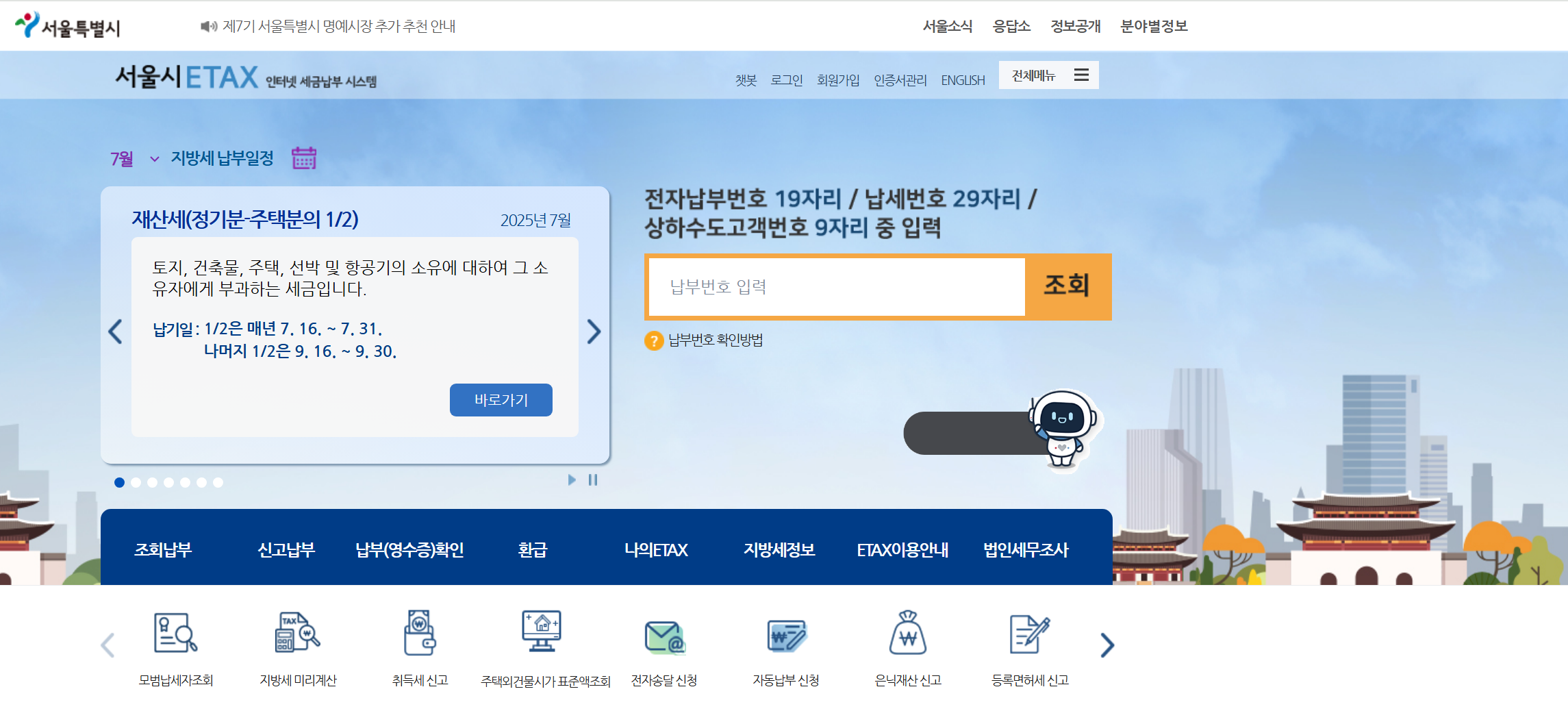The image size is (1568, 711).
Task: Open the 등록면허세 신고 document icon
Action: point(1030,634)
